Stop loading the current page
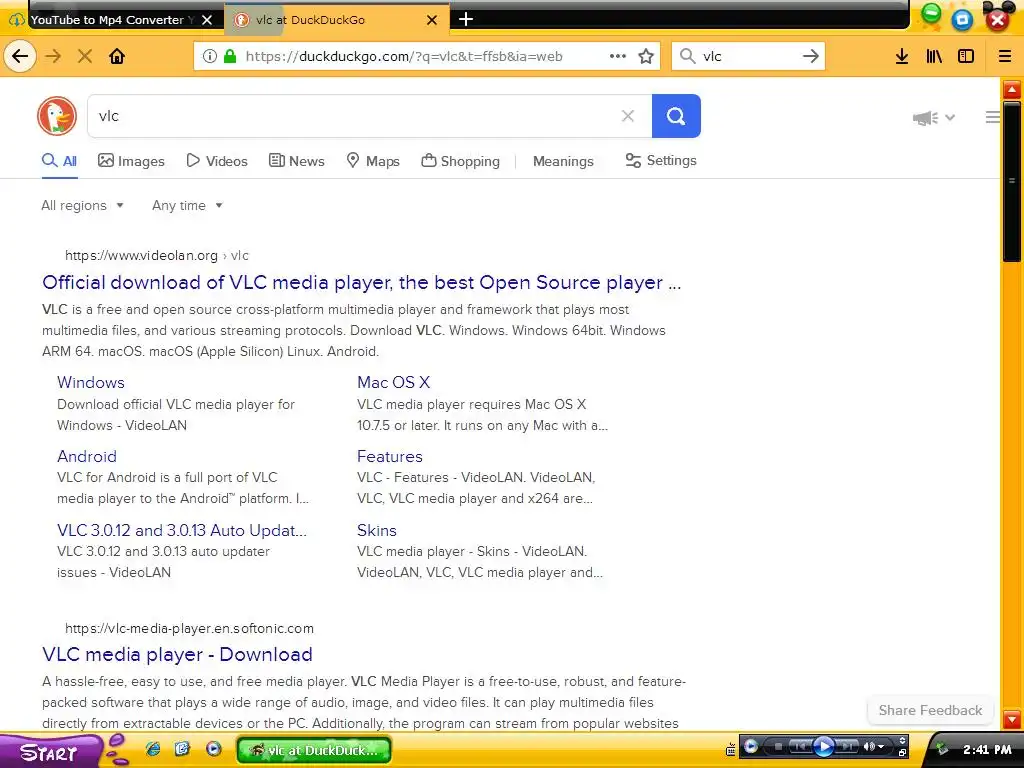This screenshot has width=1024, height=768. [x=84, y=56]
